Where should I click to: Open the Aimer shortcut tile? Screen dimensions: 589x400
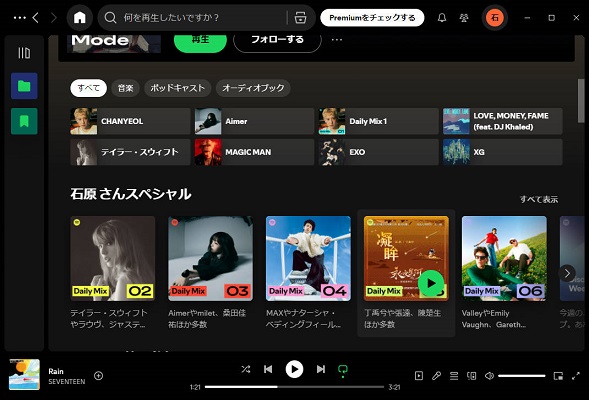(254, 121)
